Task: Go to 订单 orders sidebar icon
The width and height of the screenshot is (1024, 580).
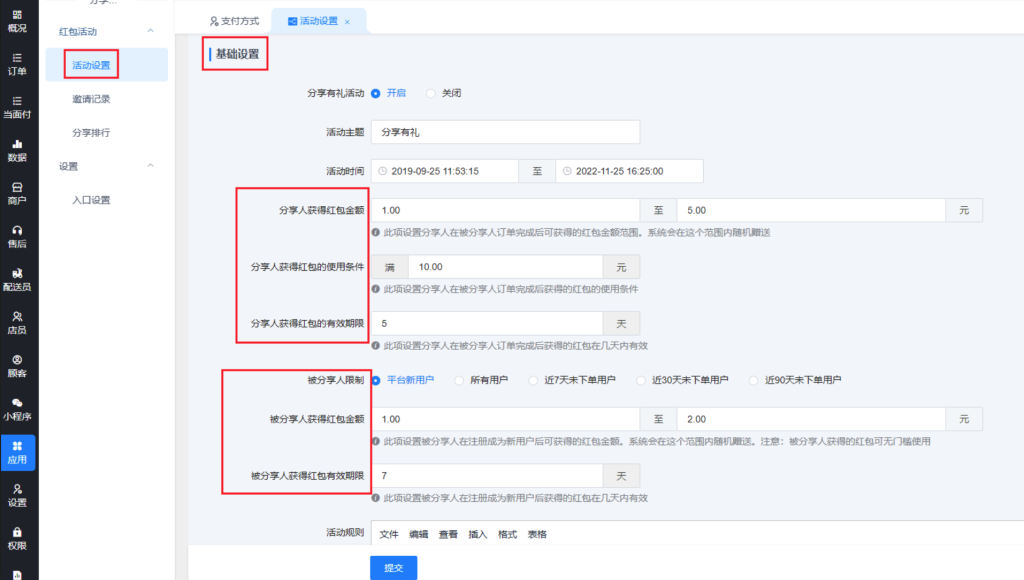Action: [x=17, y=64]
